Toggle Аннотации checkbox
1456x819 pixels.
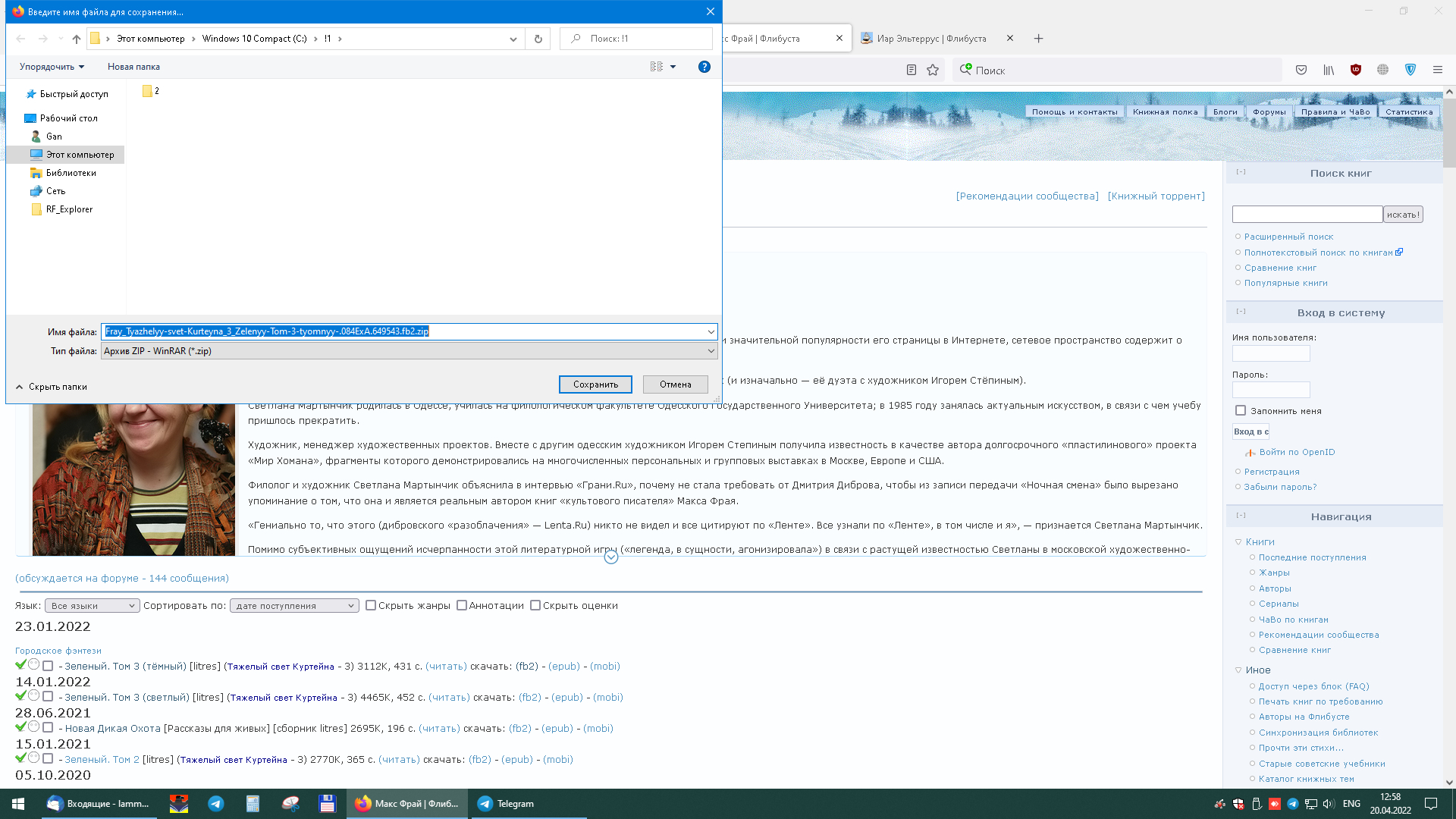[x=462, y=605]
